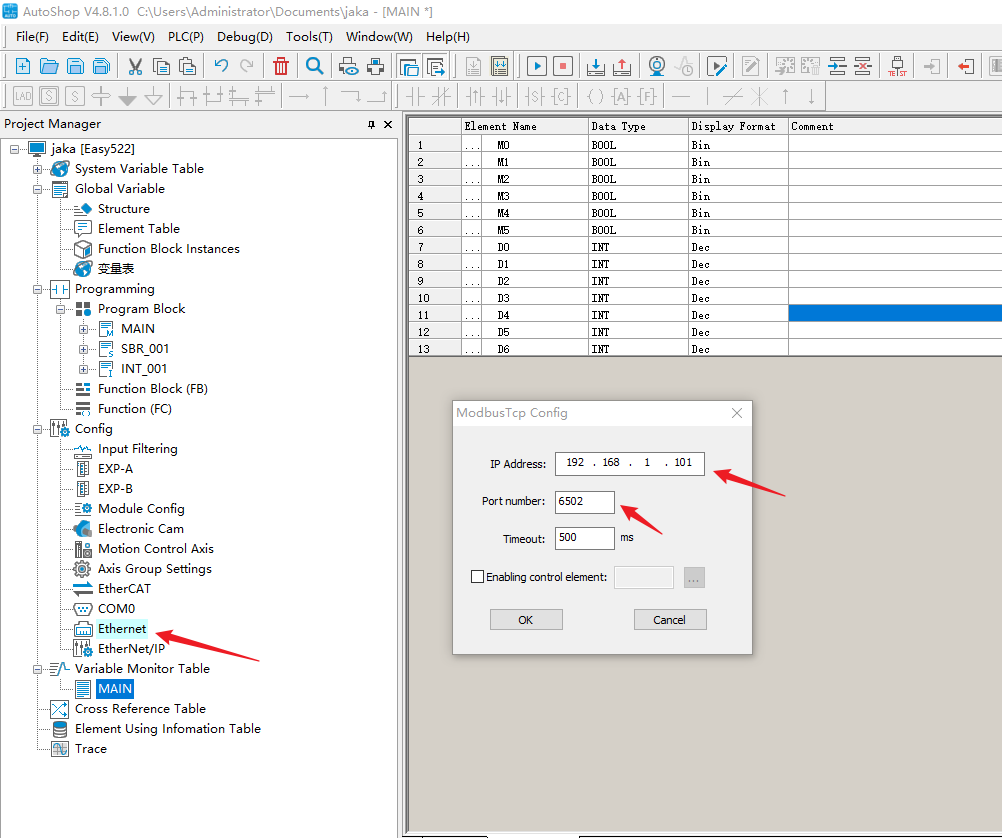Click the Upload from PLC icon
Viewport: 1002px width, 838px height.
coord(621,67)
